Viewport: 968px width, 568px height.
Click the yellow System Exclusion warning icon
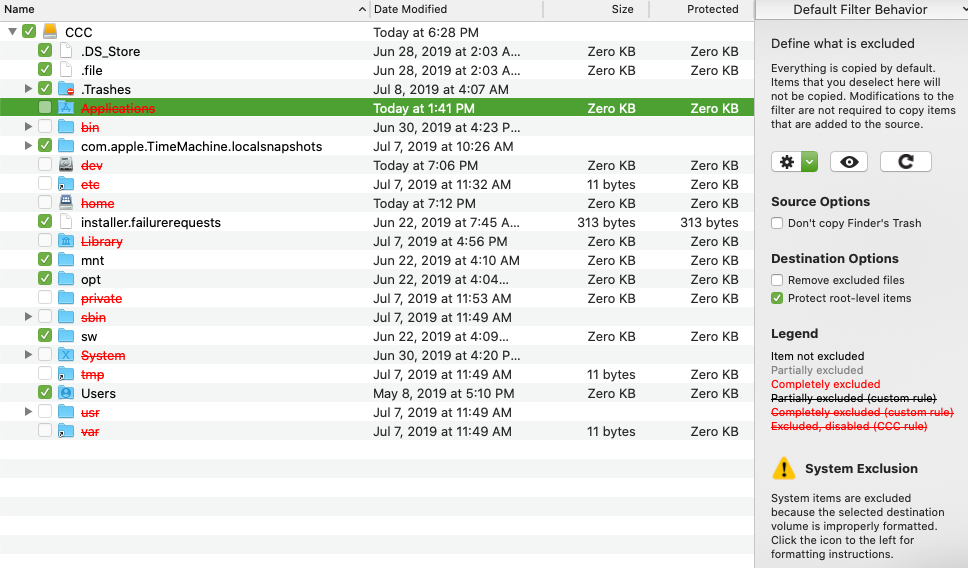(783, 468)
